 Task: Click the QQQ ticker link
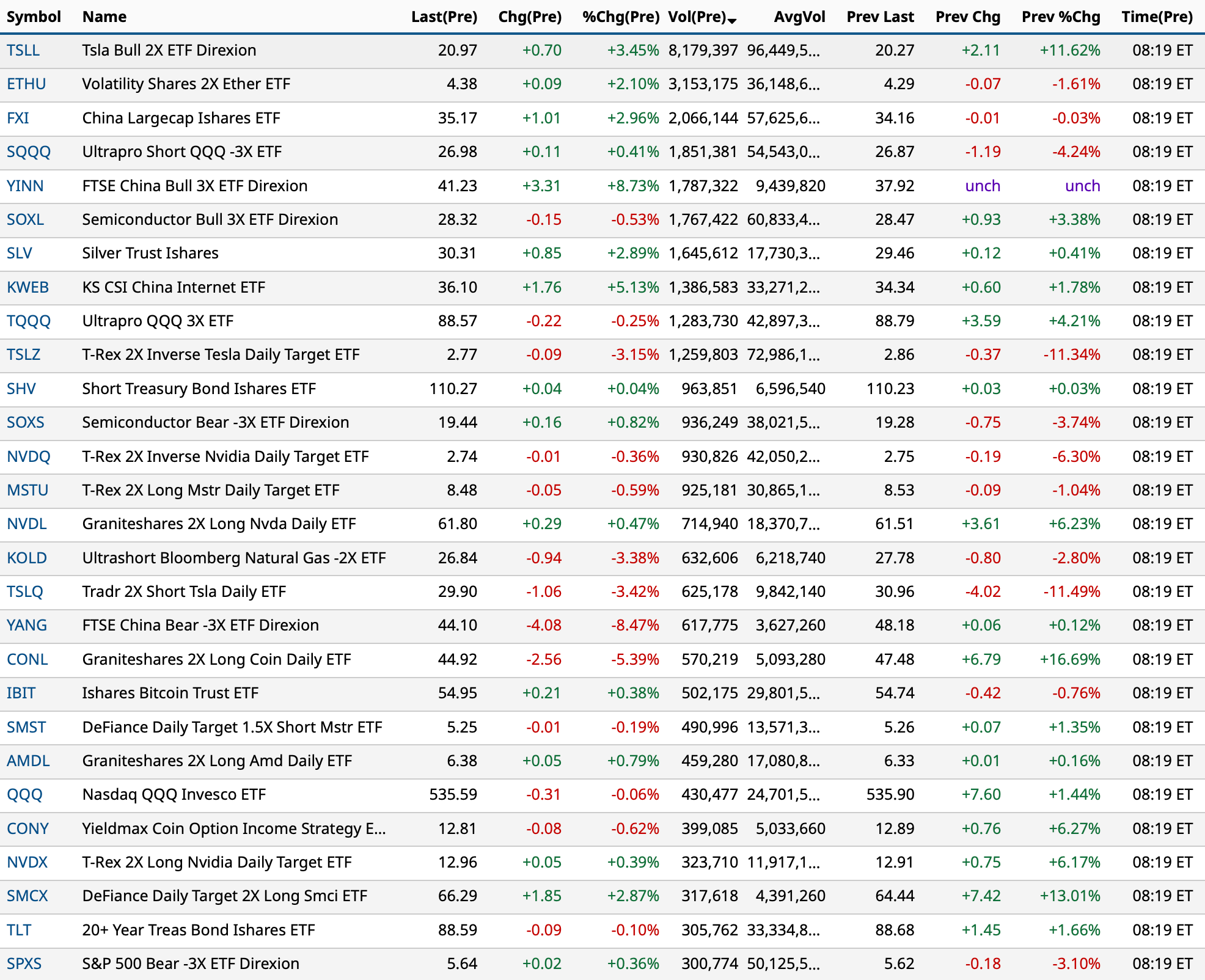point(24,794)
